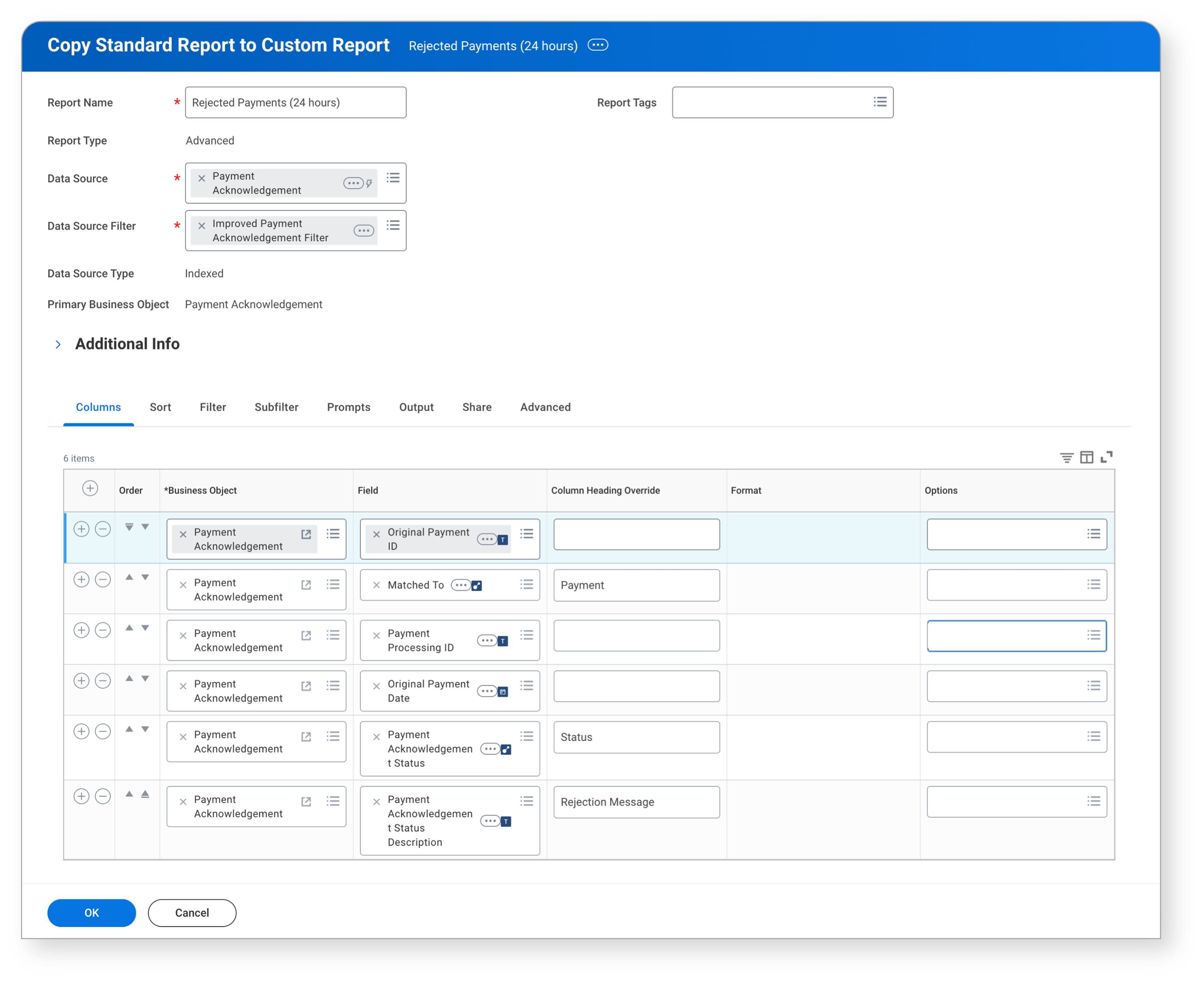Move Matched To row up
The width and height of the screenshot is (1204, 983).
point(129,578)
